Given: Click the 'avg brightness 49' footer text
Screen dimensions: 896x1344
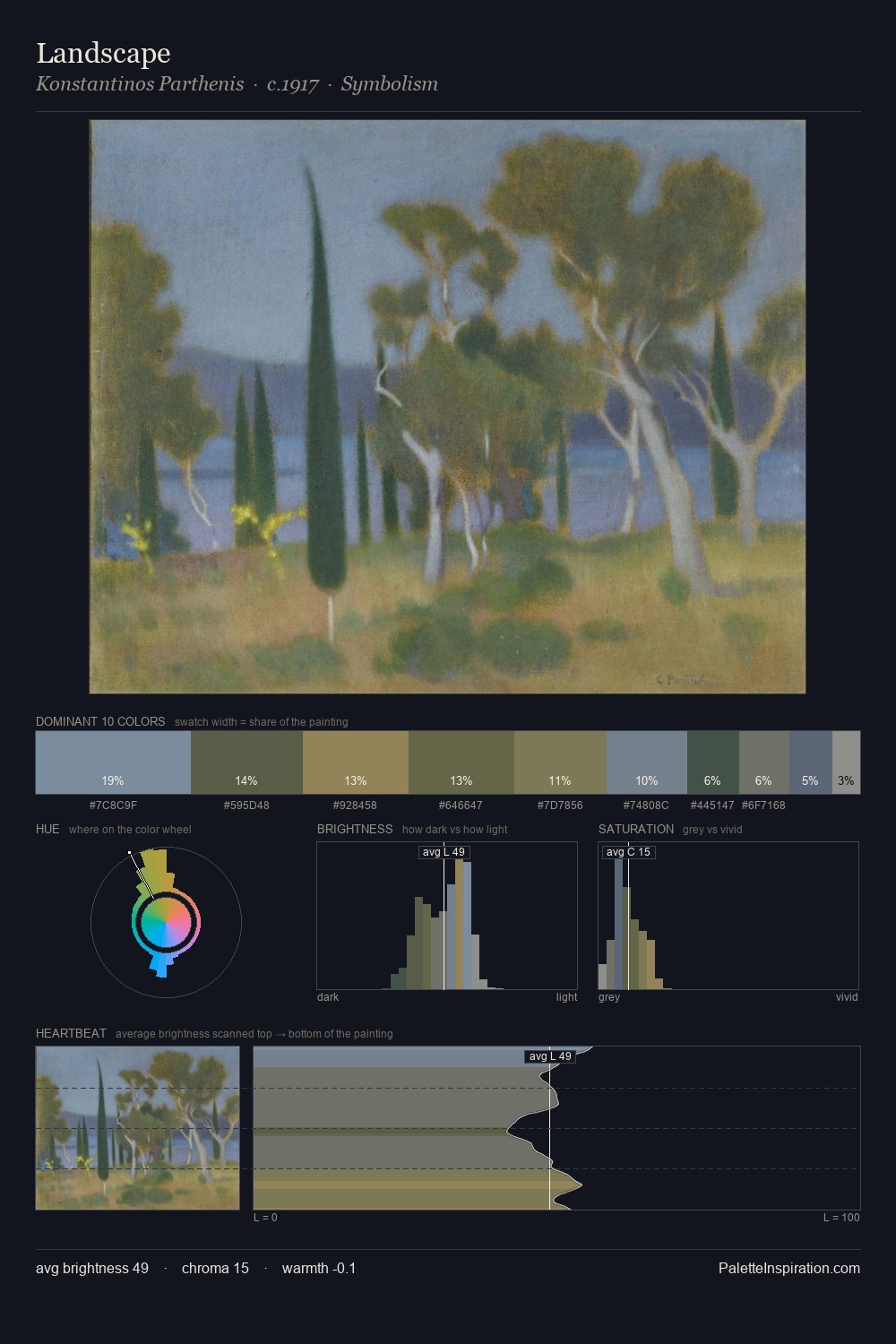Looking at the screenshot, I should click(92, 1268).
